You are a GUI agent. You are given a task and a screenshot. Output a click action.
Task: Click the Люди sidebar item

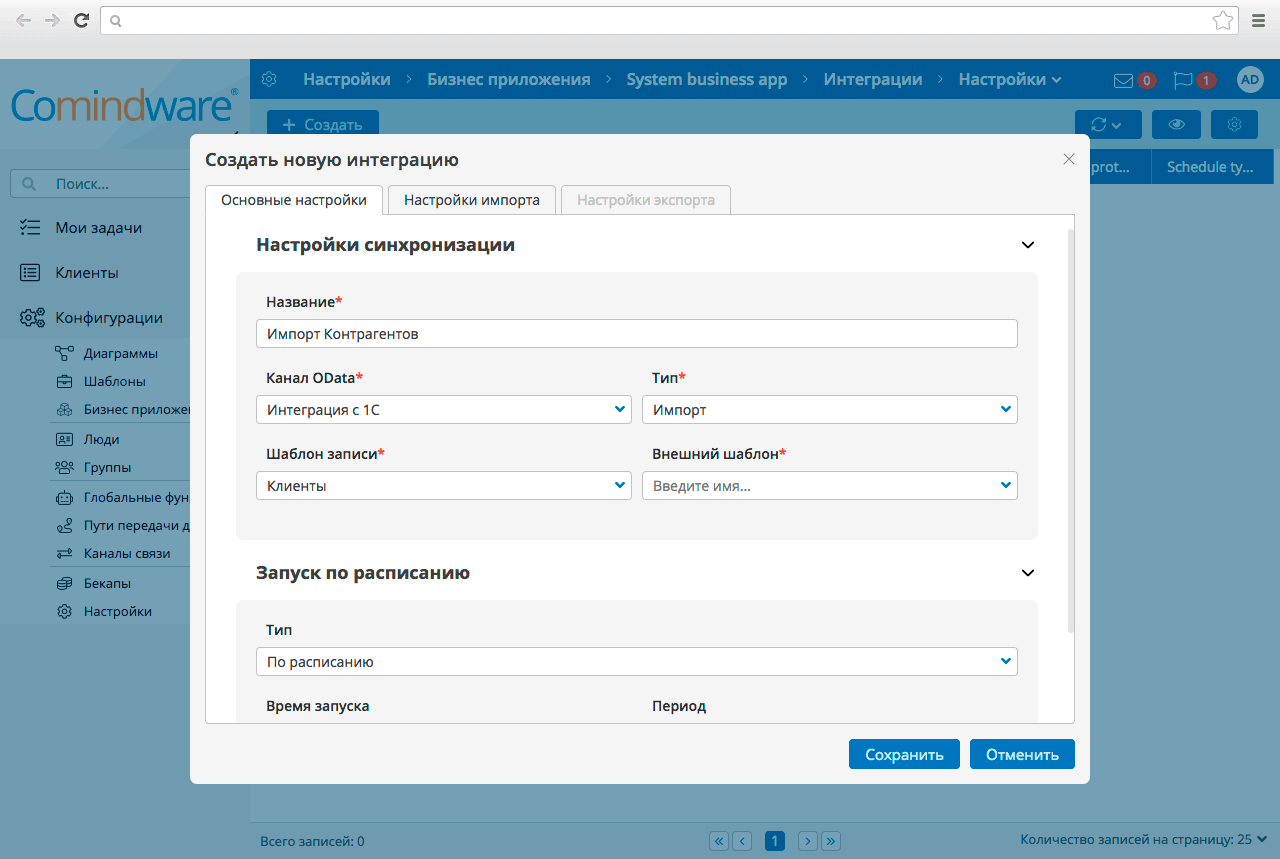tap(103, 439)
